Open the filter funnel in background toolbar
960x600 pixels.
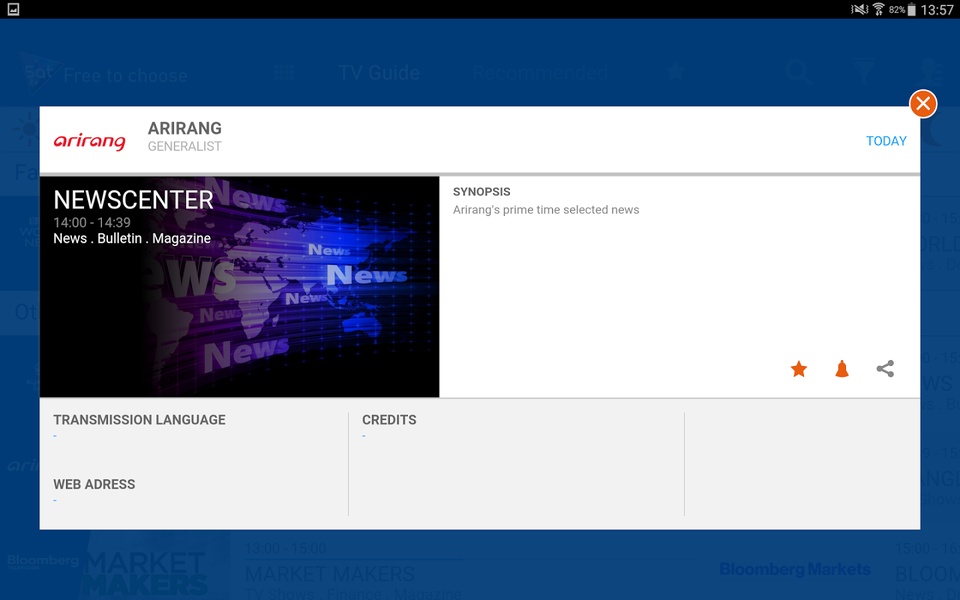pyautogui.click(x=864, y=72)
